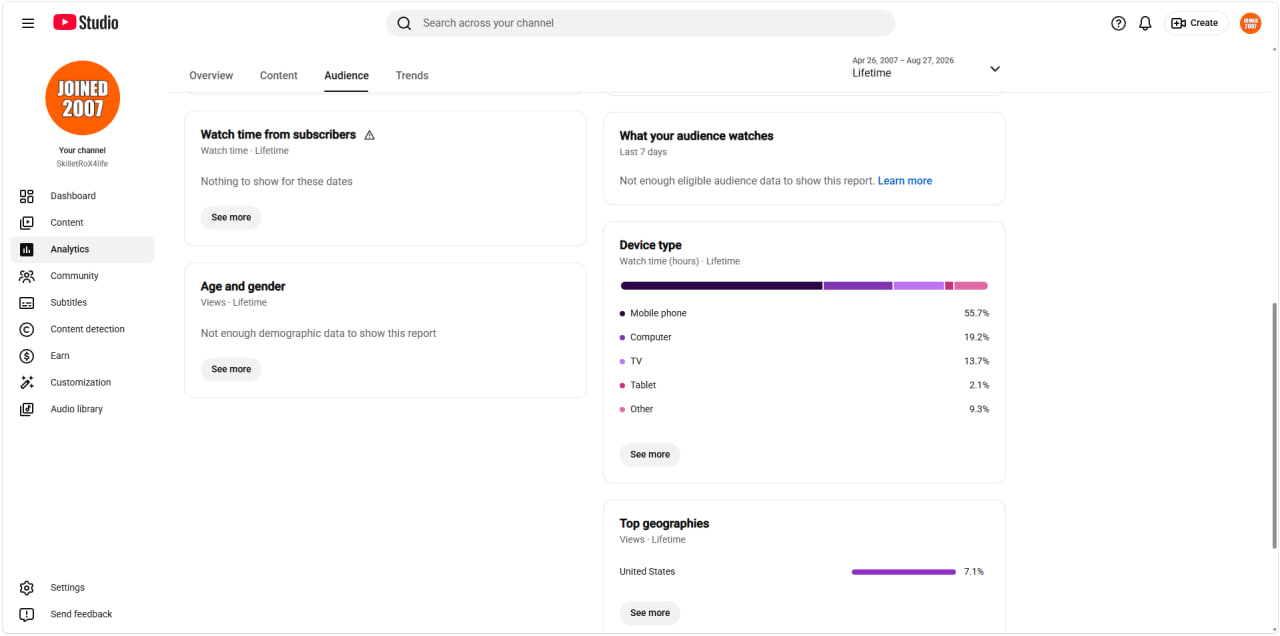Screen dimensions: 1280x636
Task: Click the Community sidebar icon
Action: pos(27,276)
